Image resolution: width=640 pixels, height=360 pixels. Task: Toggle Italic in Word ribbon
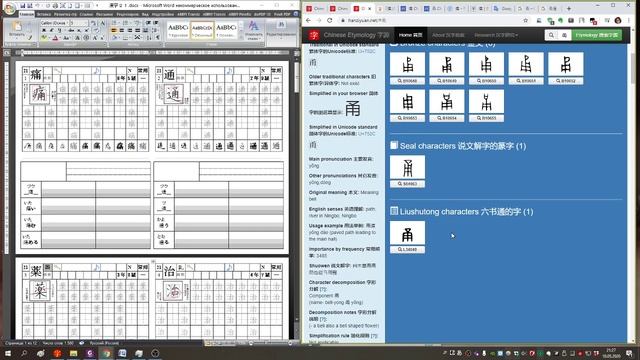tap(51, 30)
